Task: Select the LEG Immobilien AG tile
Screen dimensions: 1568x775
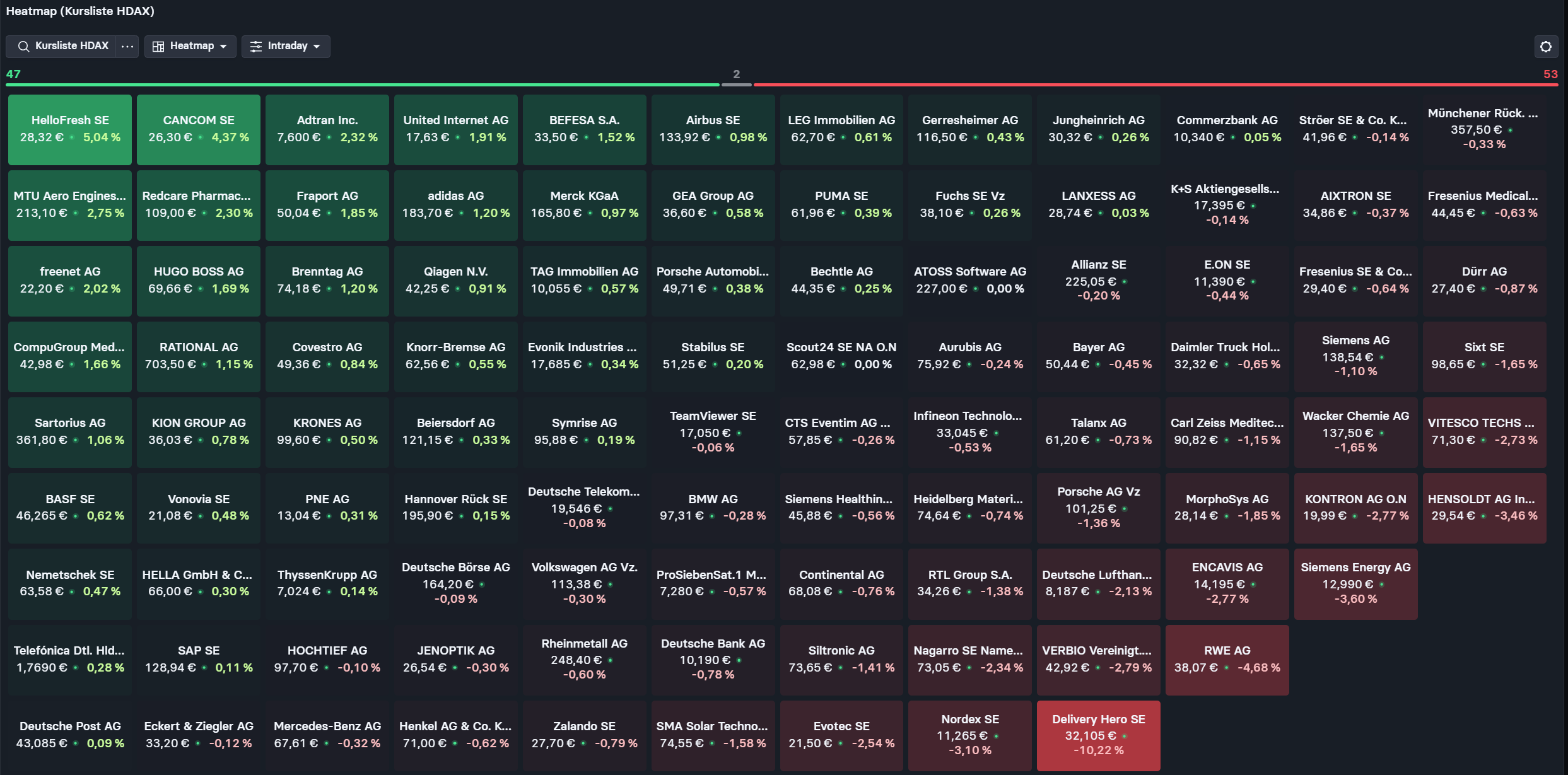Action: coord(841,129)
